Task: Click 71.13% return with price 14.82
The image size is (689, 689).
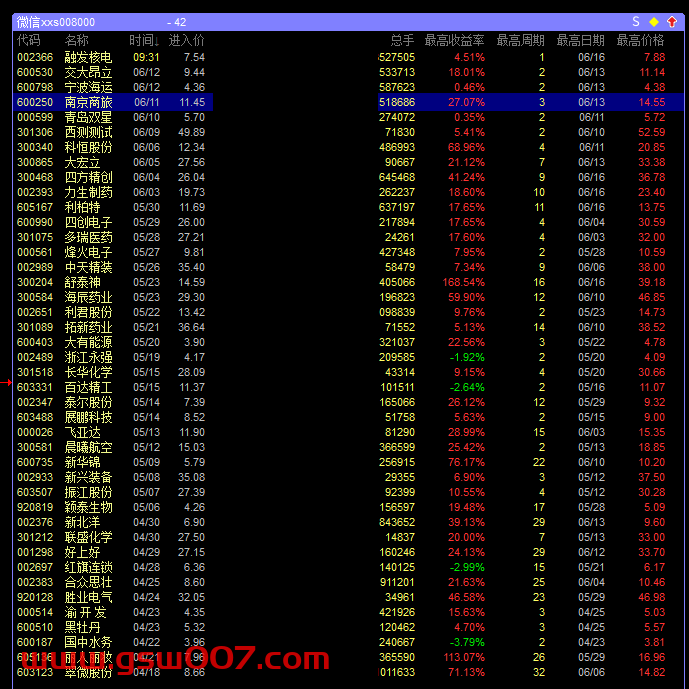Action: (x=466, y=672)
